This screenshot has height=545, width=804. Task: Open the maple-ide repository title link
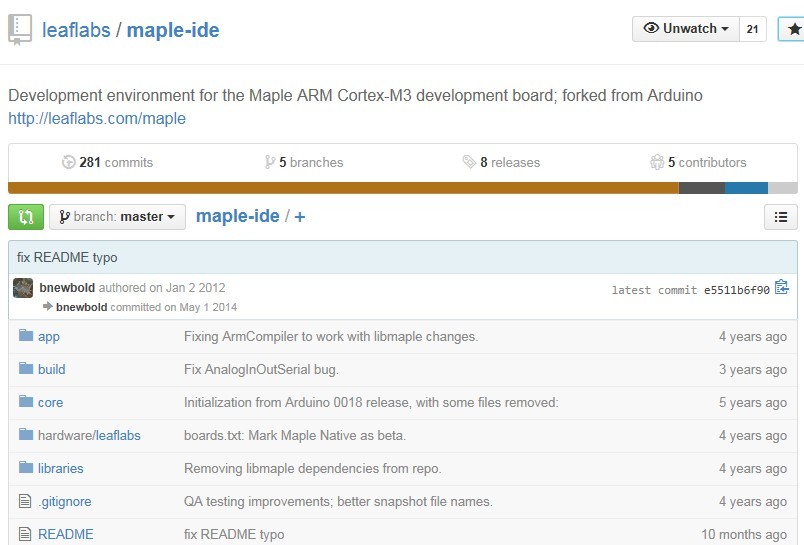coord(173,30)
